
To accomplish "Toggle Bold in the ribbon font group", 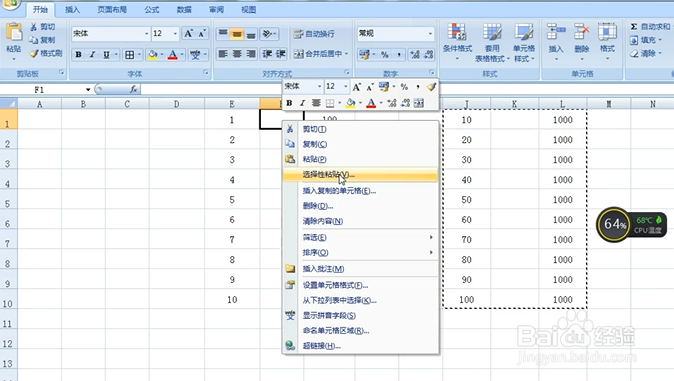I will pos(78,55).
